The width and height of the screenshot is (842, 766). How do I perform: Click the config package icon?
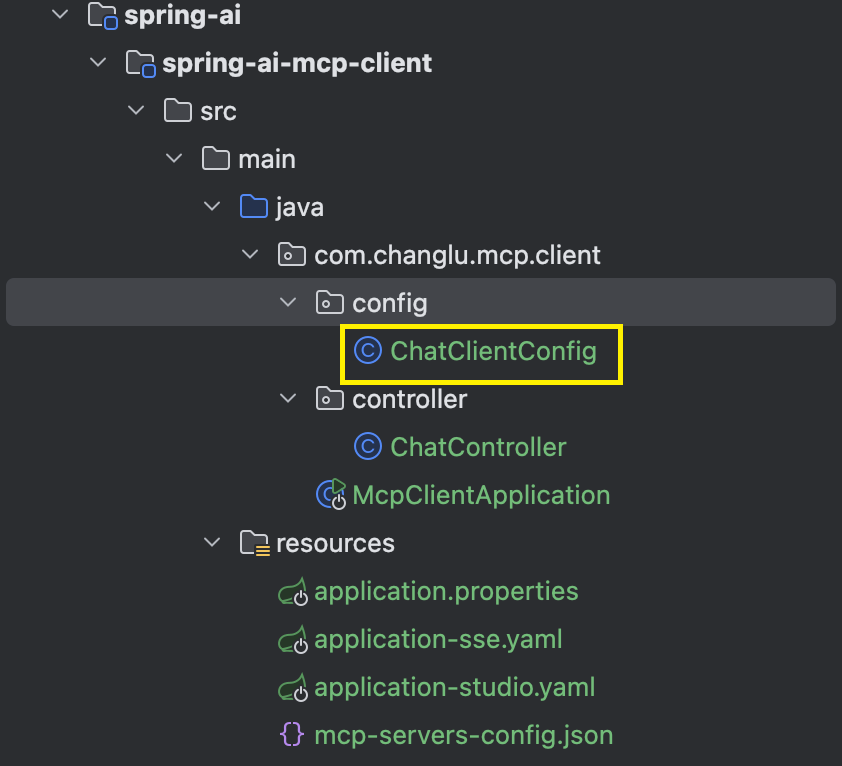(330, 302)
